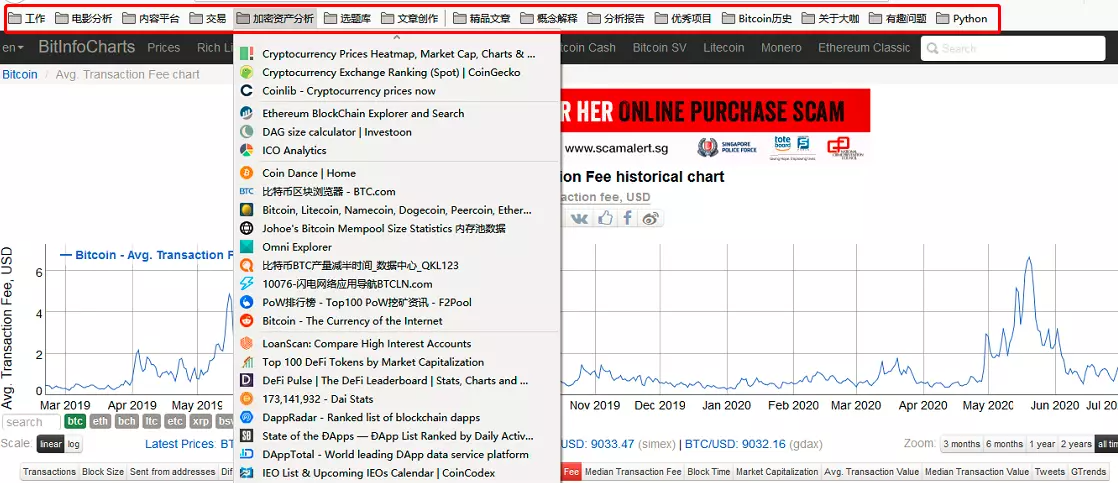Screen dimensions: 1118x483
Task: Open the Omni Explorer bookmark
Action: tap(296, 247)
